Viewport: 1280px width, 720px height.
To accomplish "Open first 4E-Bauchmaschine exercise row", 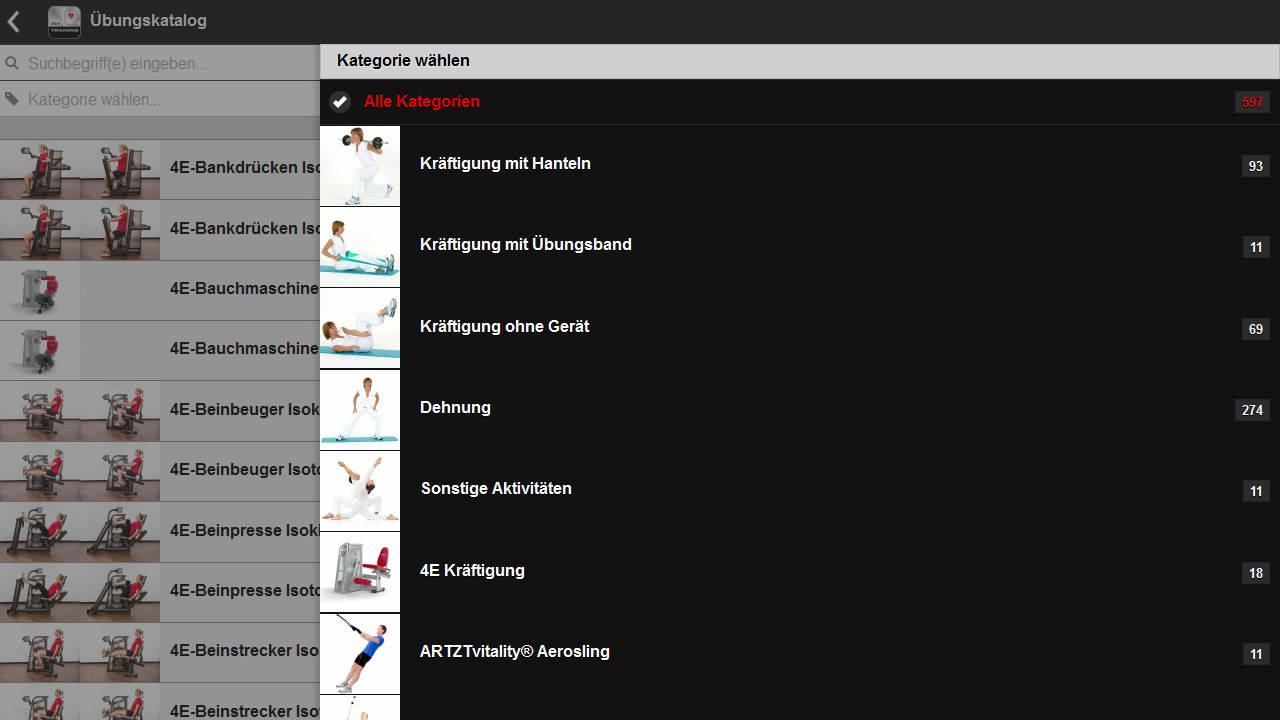I will click(x=160, y=290).
